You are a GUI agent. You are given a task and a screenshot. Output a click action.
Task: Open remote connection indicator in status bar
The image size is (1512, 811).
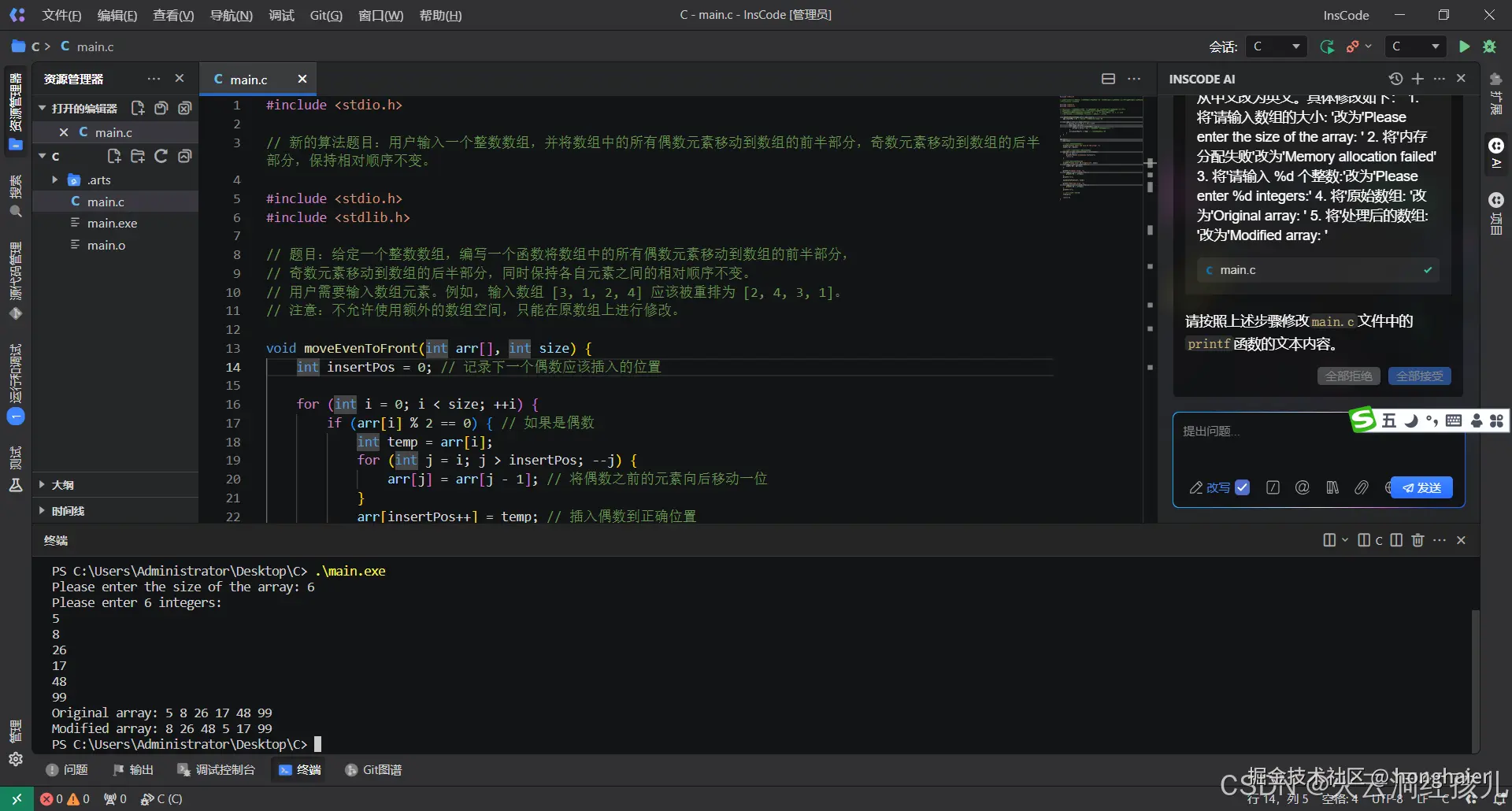tap(17, 798)
